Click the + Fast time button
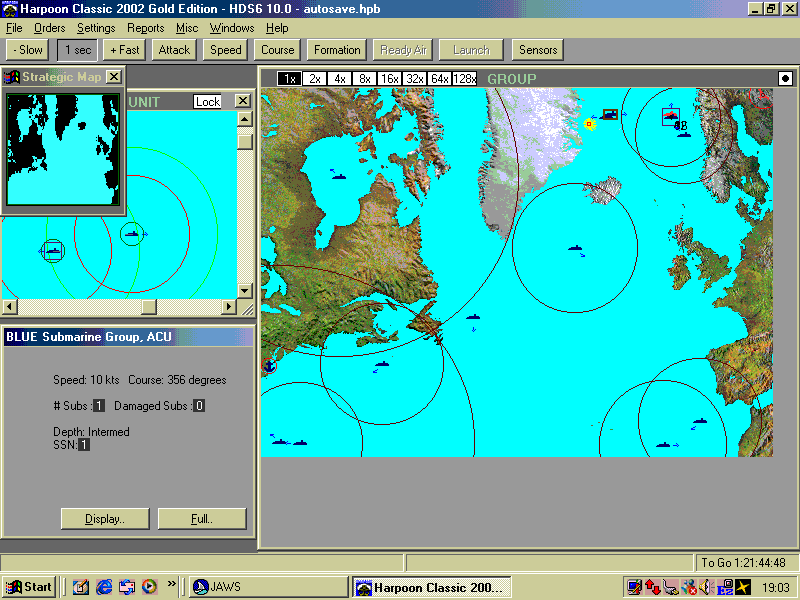Screen dimensions: 800x600 124,50
